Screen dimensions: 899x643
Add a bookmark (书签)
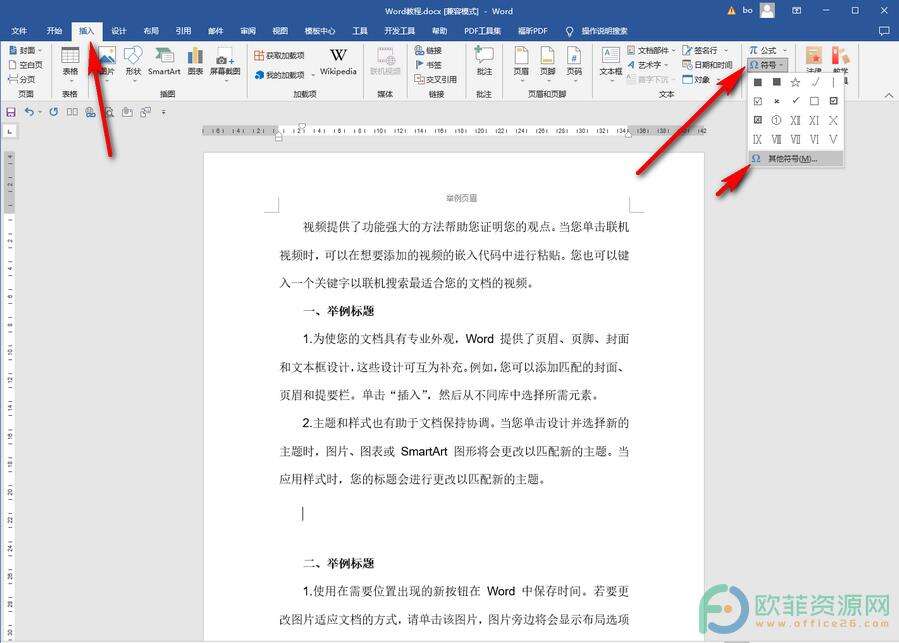click(428, 65)
